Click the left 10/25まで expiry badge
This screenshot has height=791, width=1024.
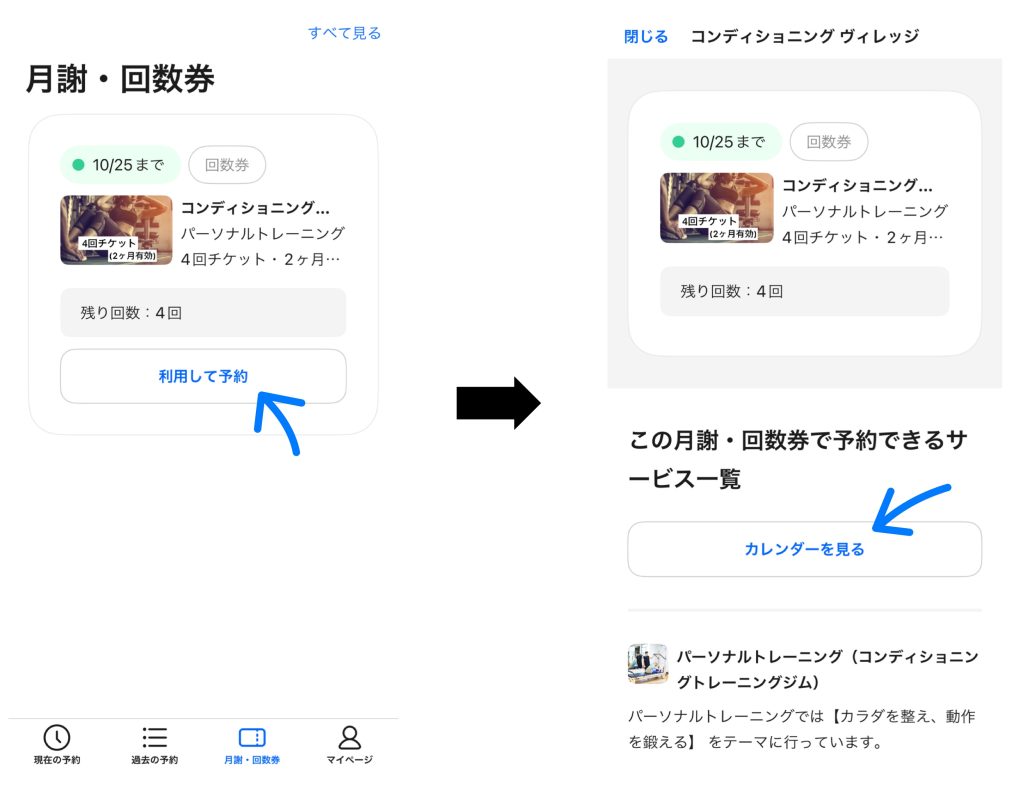[120, 165]
